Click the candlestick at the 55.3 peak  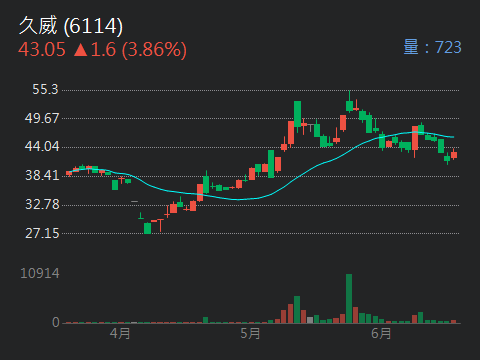point(349,101)
